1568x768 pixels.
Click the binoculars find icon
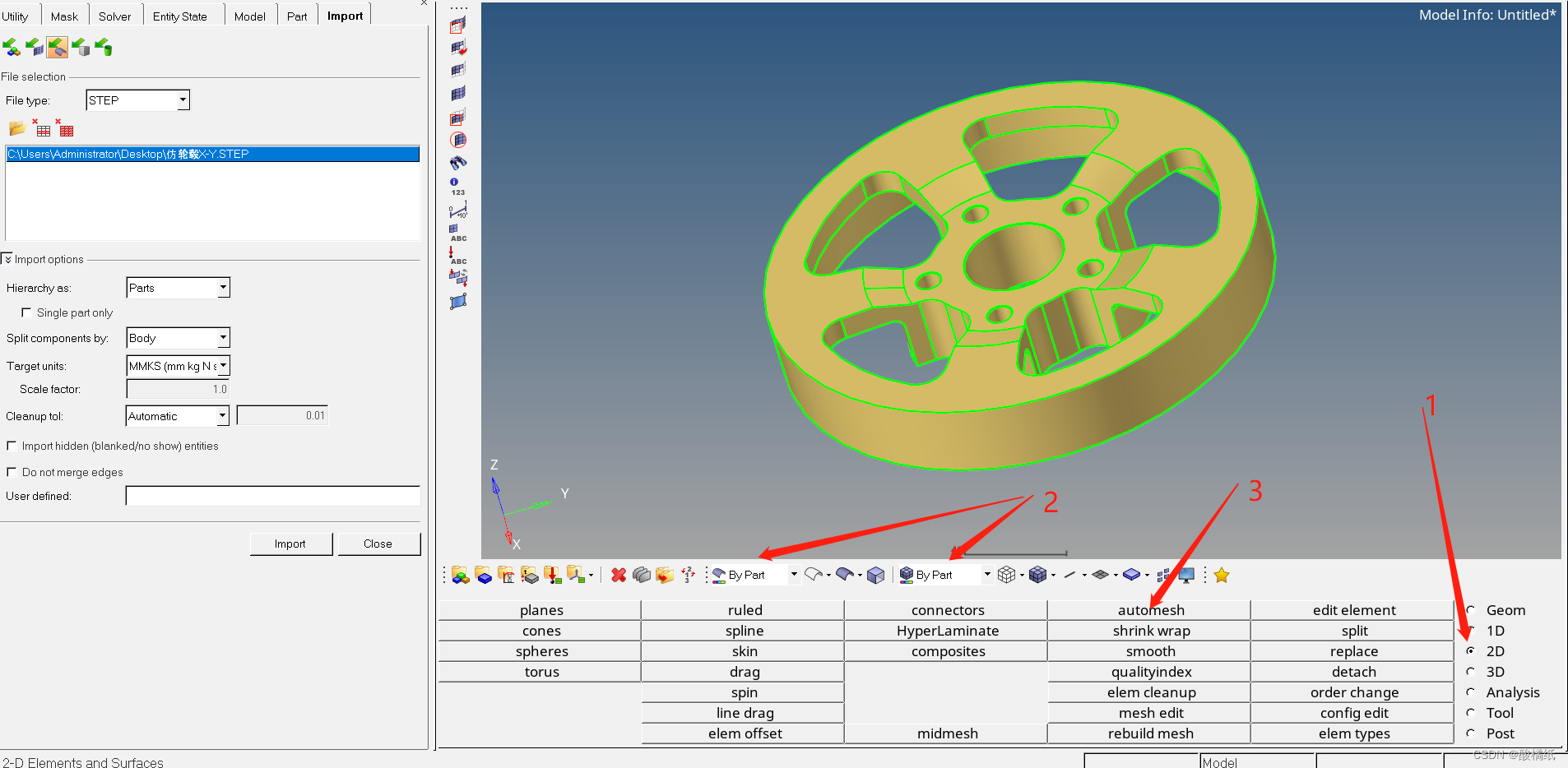458,163
